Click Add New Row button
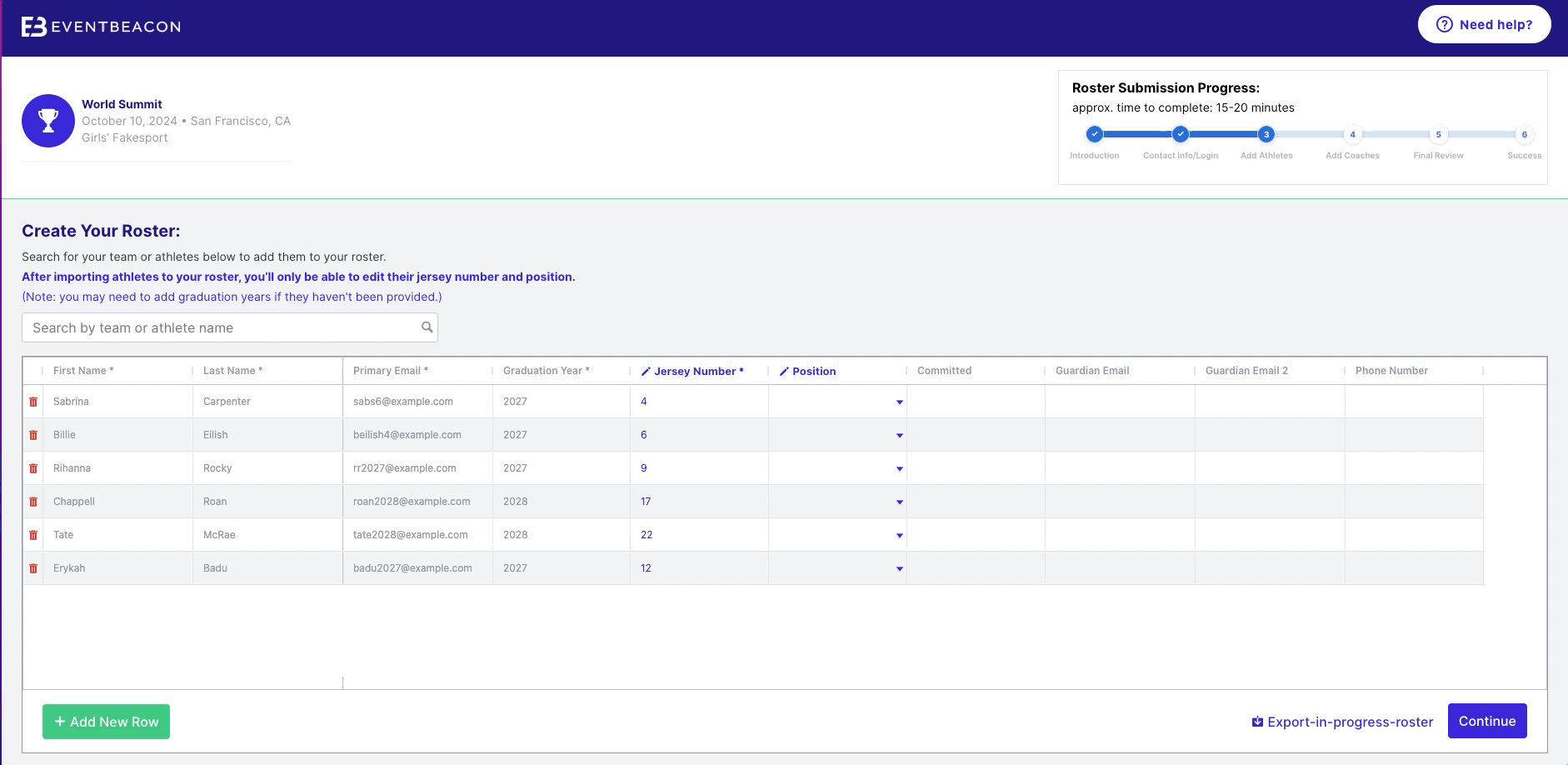The height and width of the screenshot is (765, 1568). tap(106, 722)
